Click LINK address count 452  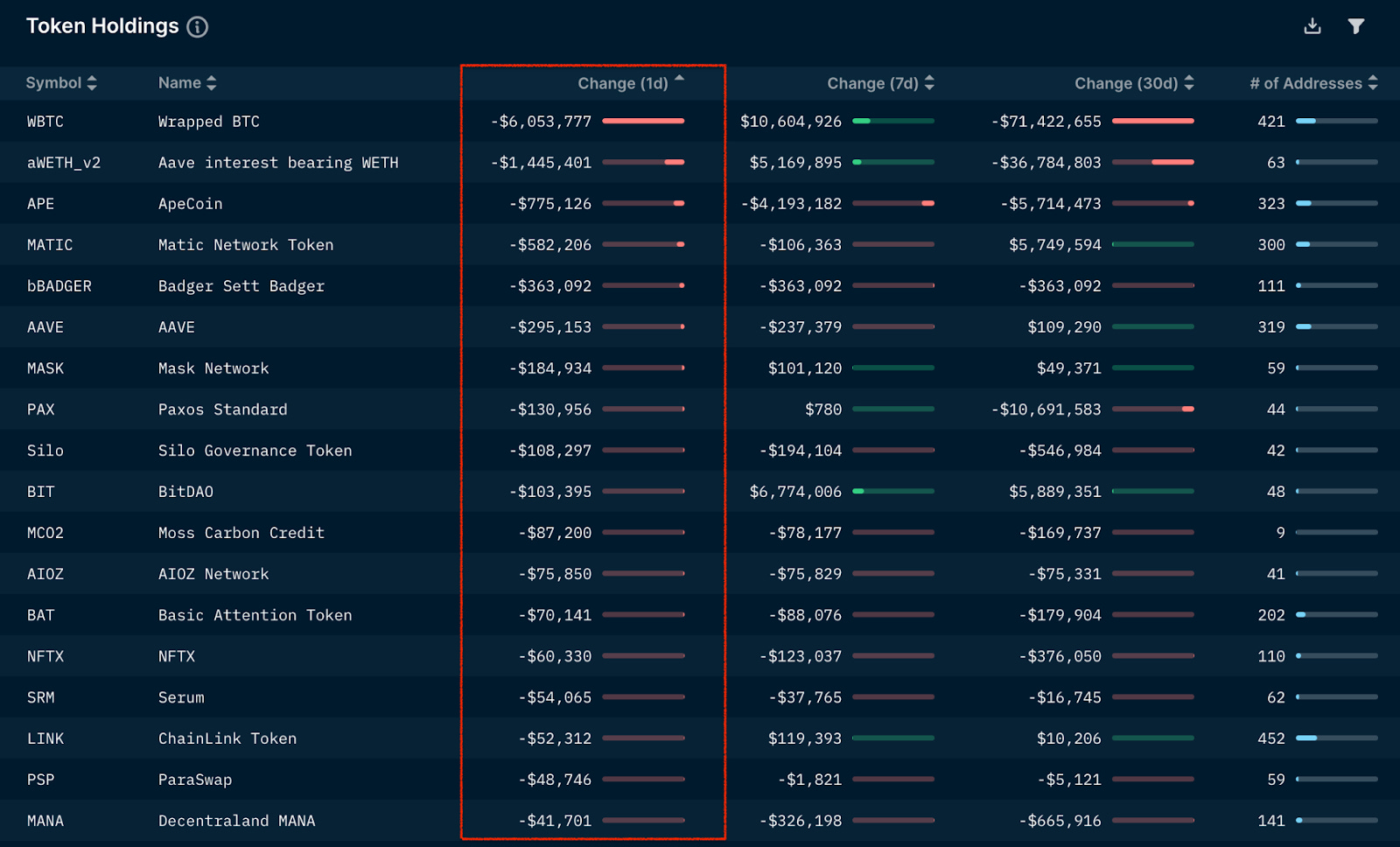tap(1271, 738)
